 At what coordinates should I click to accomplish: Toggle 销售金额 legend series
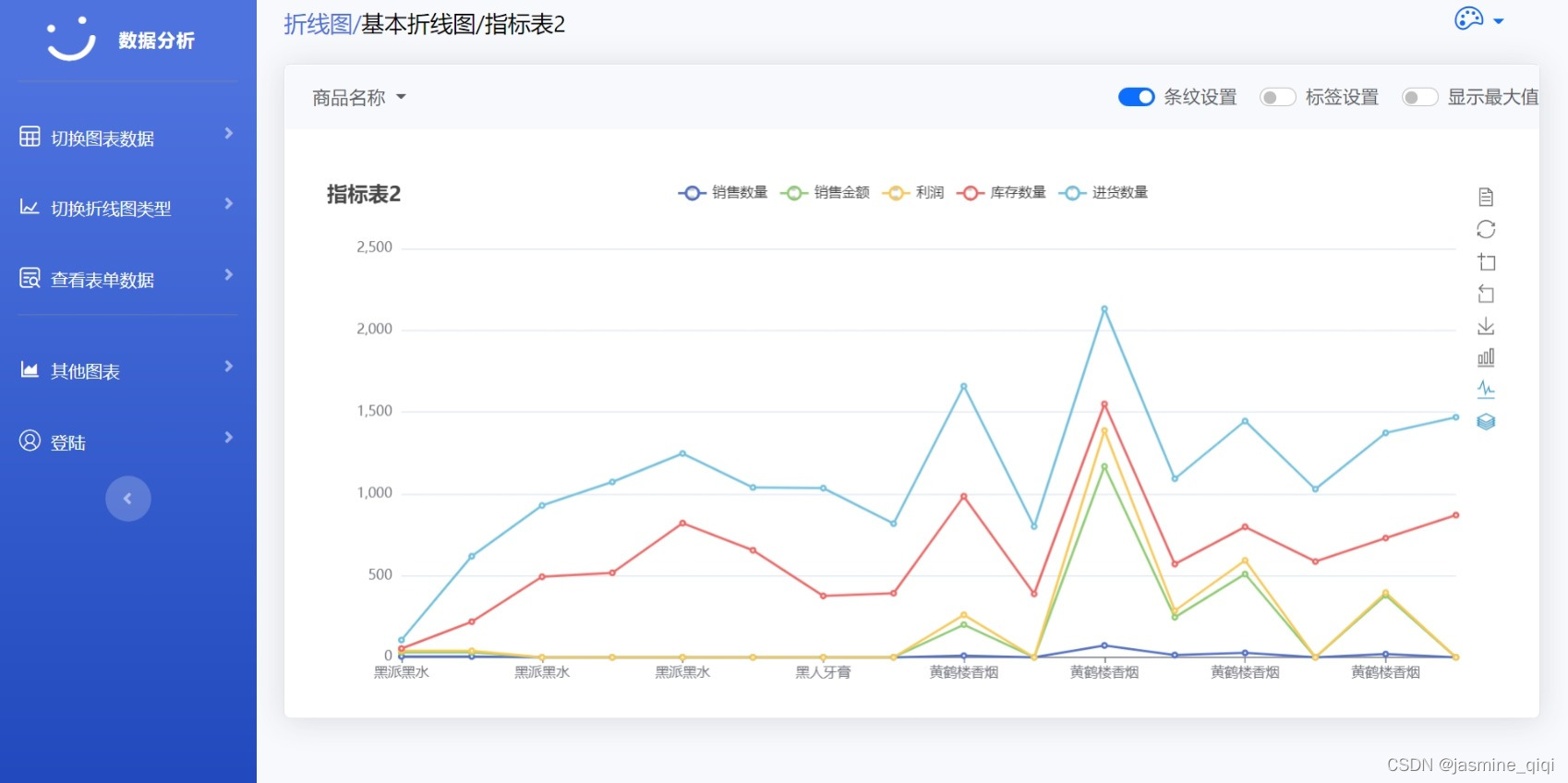pos(825,192)
